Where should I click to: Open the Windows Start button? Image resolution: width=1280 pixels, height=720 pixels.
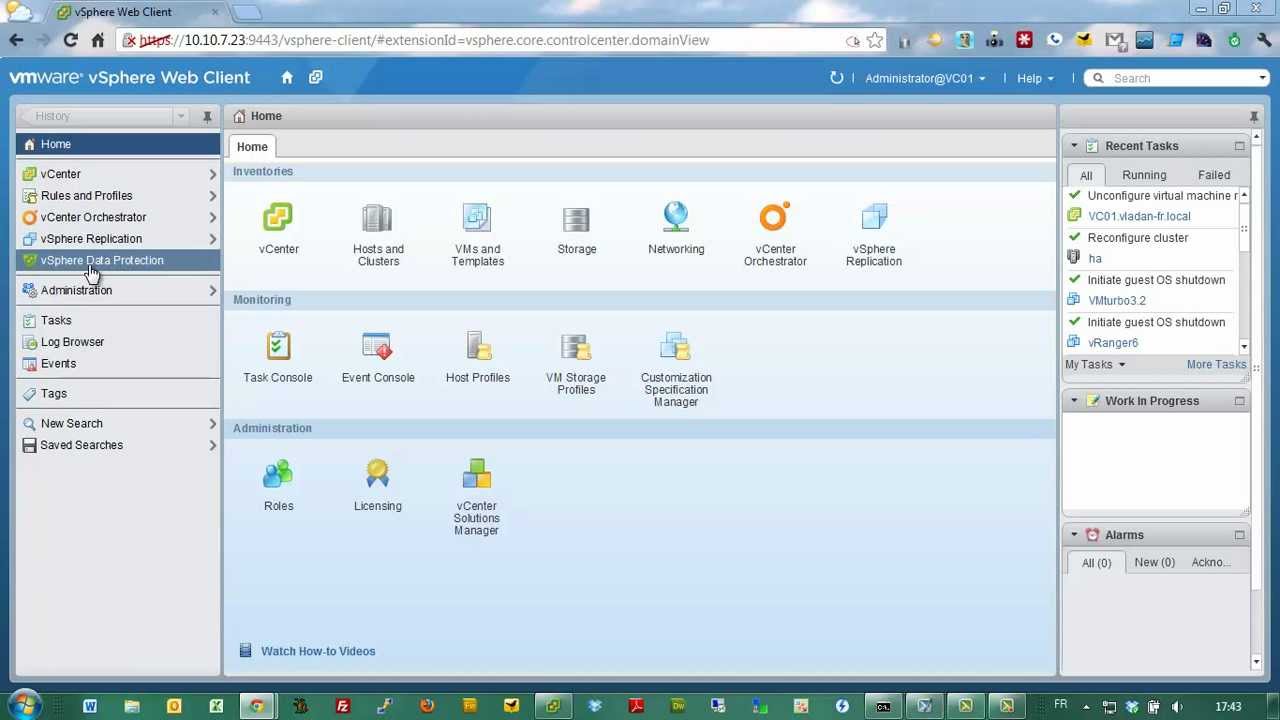click(x=23, y=705)
